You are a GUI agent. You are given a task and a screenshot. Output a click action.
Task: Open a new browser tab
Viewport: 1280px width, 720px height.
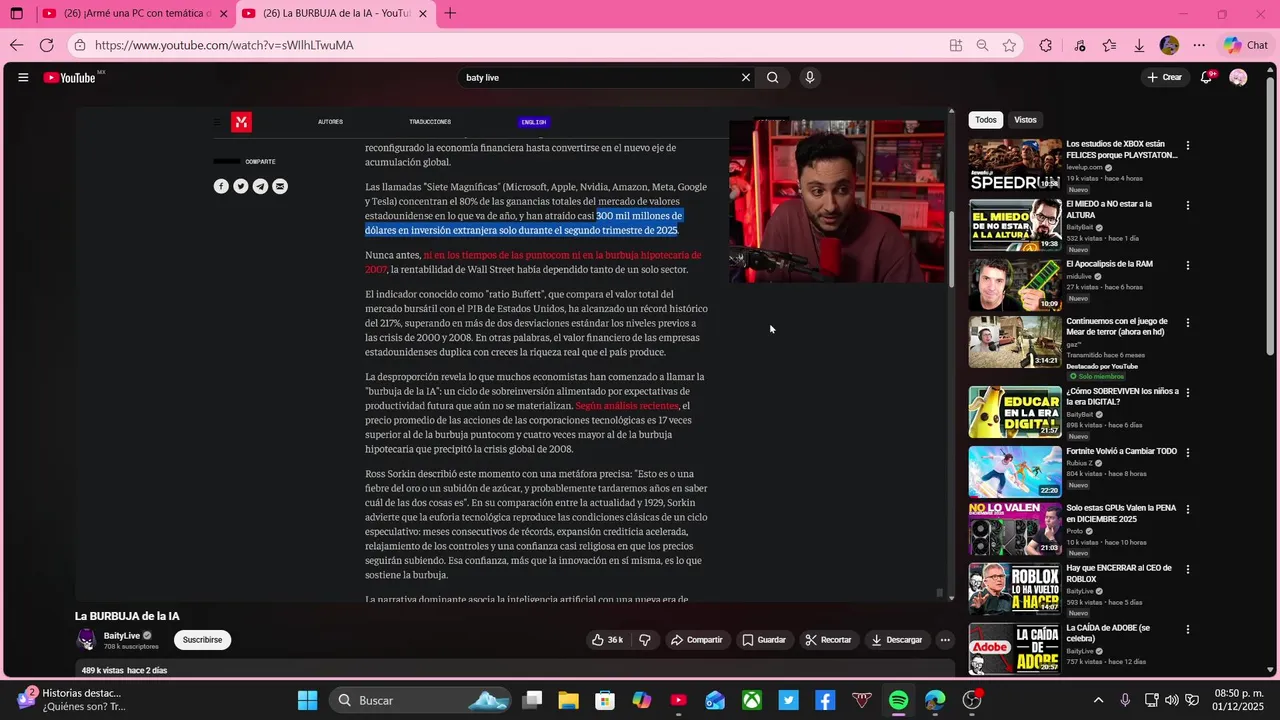pyautogui.click(x=450, y=13)
